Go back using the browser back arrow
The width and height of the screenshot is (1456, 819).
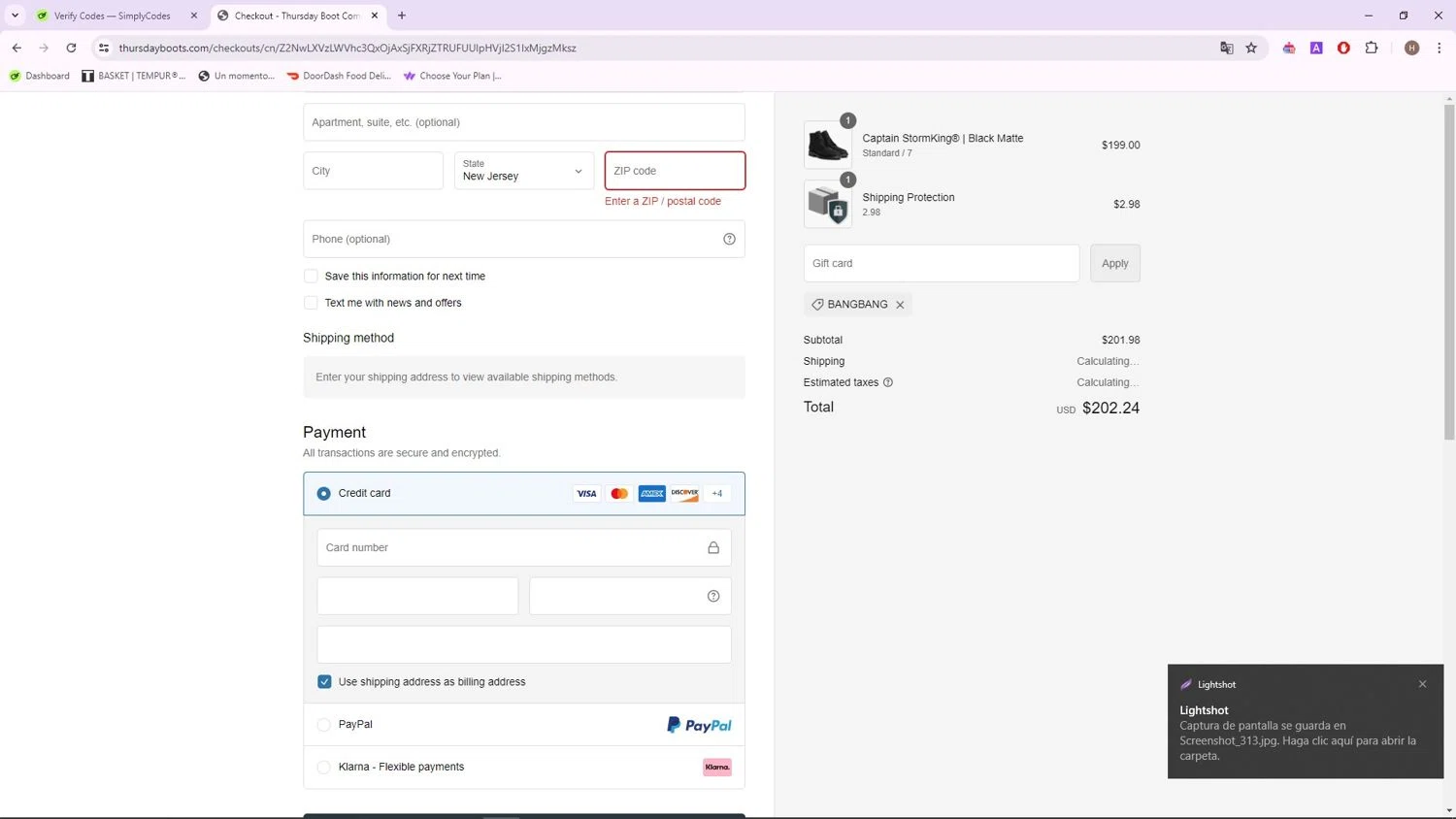coord(17,48)
